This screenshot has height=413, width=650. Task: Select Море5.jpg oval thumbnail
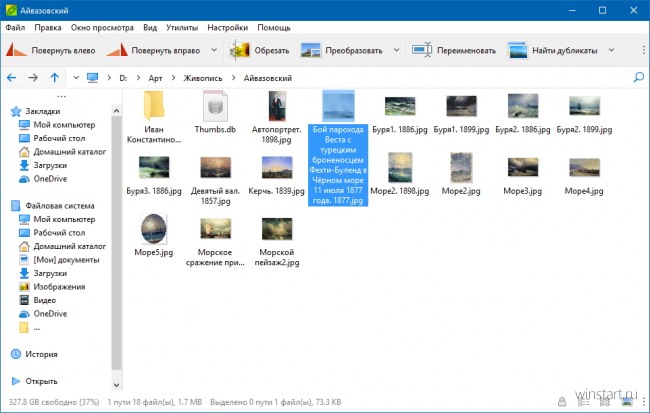[x=154, y=228]
